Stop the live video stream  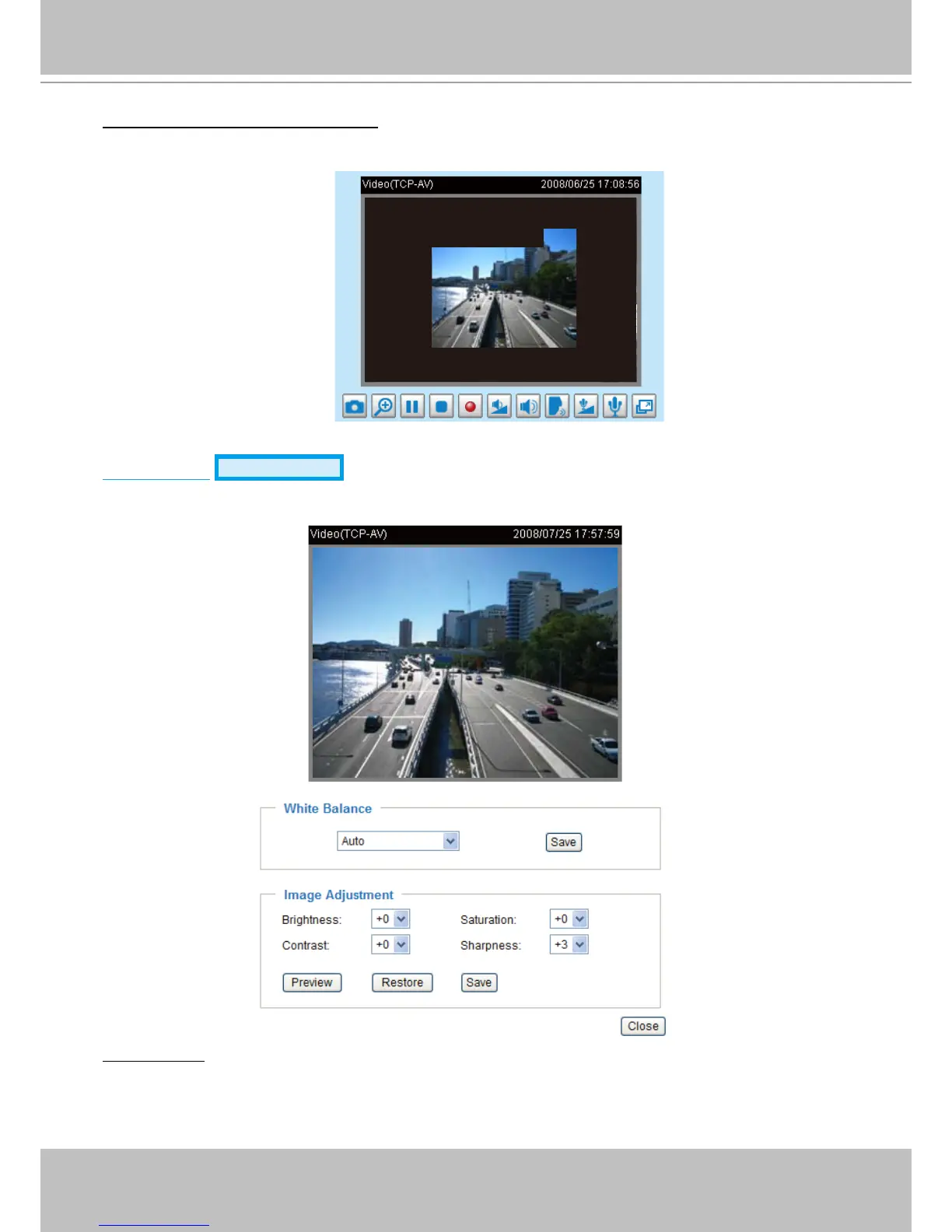pos(441,406)
